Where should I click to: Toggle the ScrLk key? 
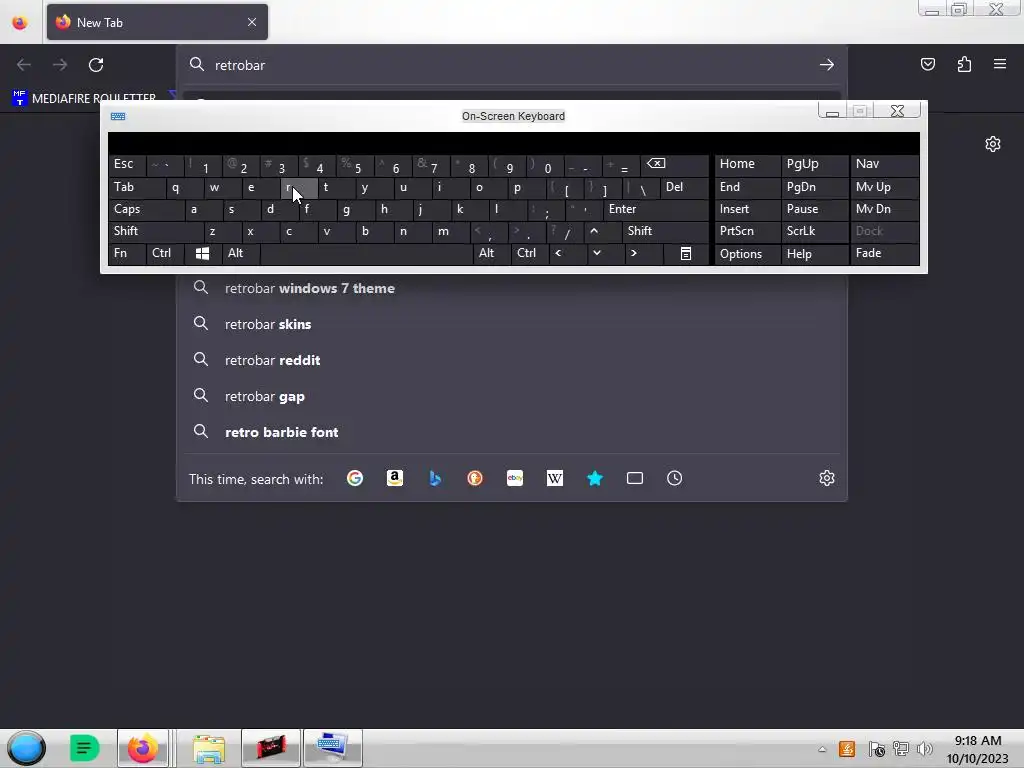814,231
